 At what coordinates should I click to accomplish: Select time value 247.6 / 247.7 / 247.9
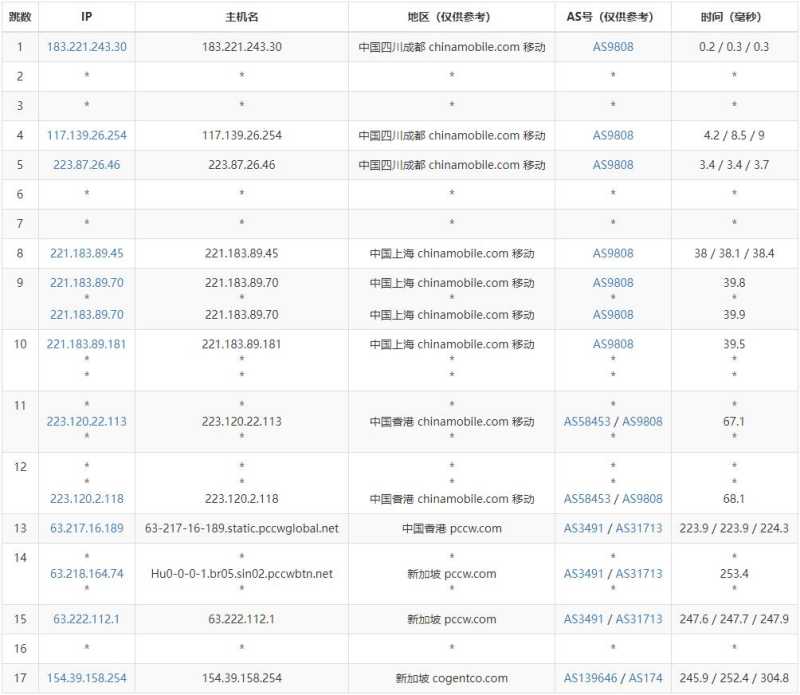point(734,619)
